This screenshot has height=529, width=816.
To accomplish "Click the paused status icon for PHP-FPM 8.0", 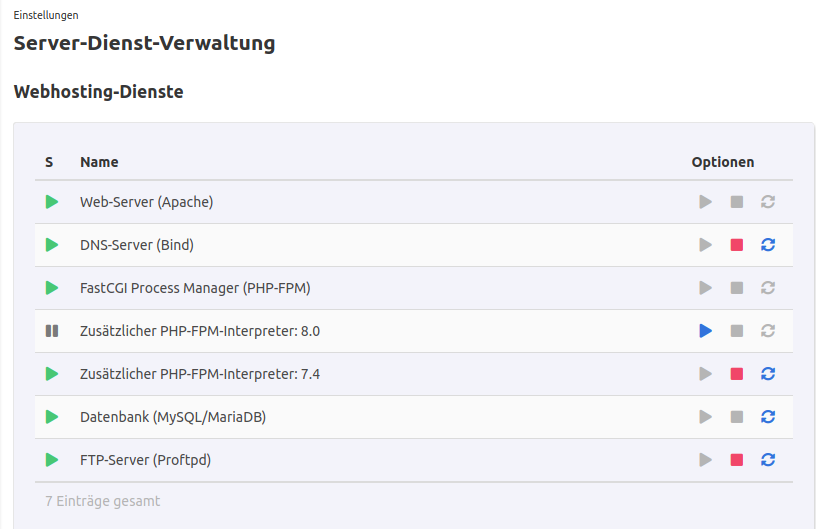I will [52, 331].
